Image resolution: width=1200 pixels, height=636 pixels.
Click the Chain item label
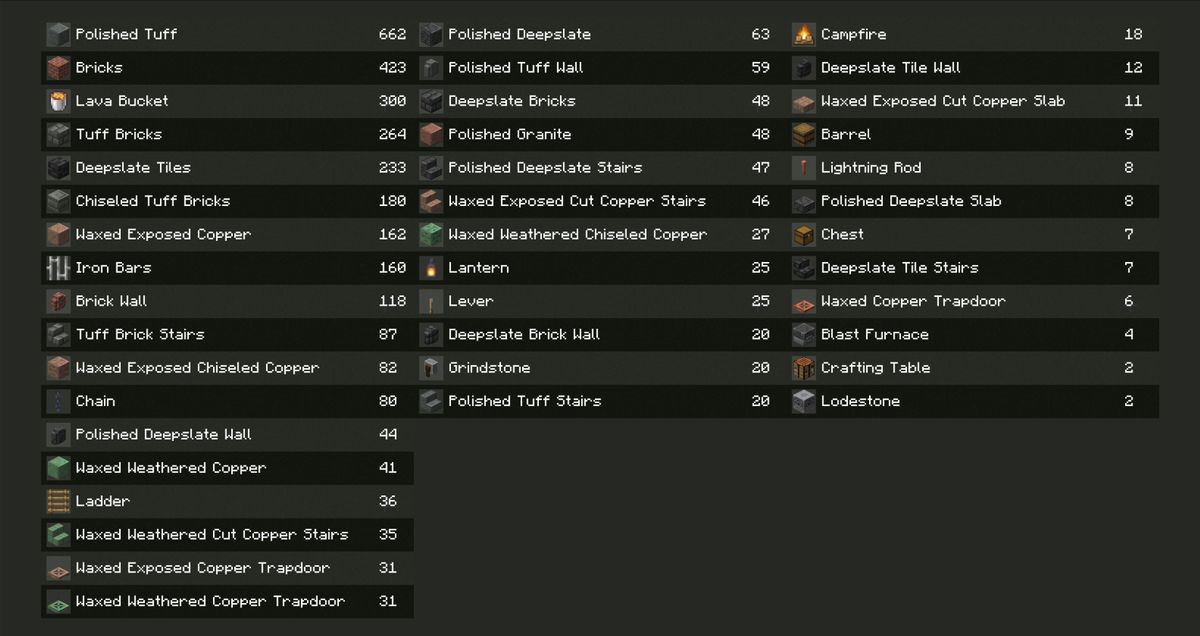click(x=95, y=401)
